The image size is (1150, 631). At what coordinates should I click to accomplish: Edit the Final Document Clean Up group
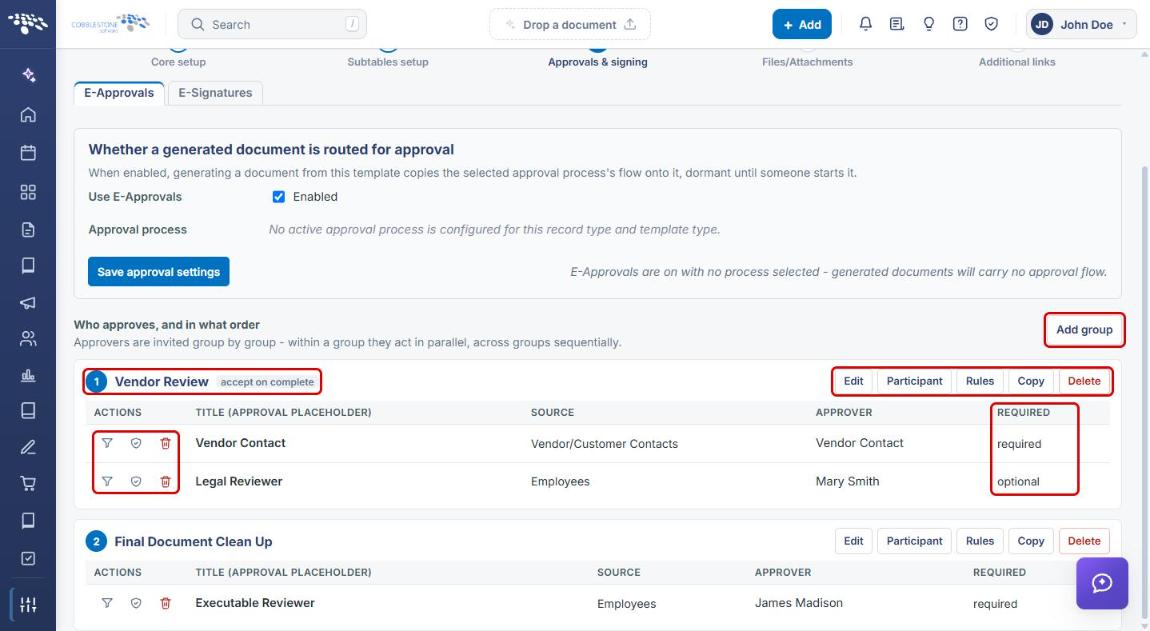853,541
